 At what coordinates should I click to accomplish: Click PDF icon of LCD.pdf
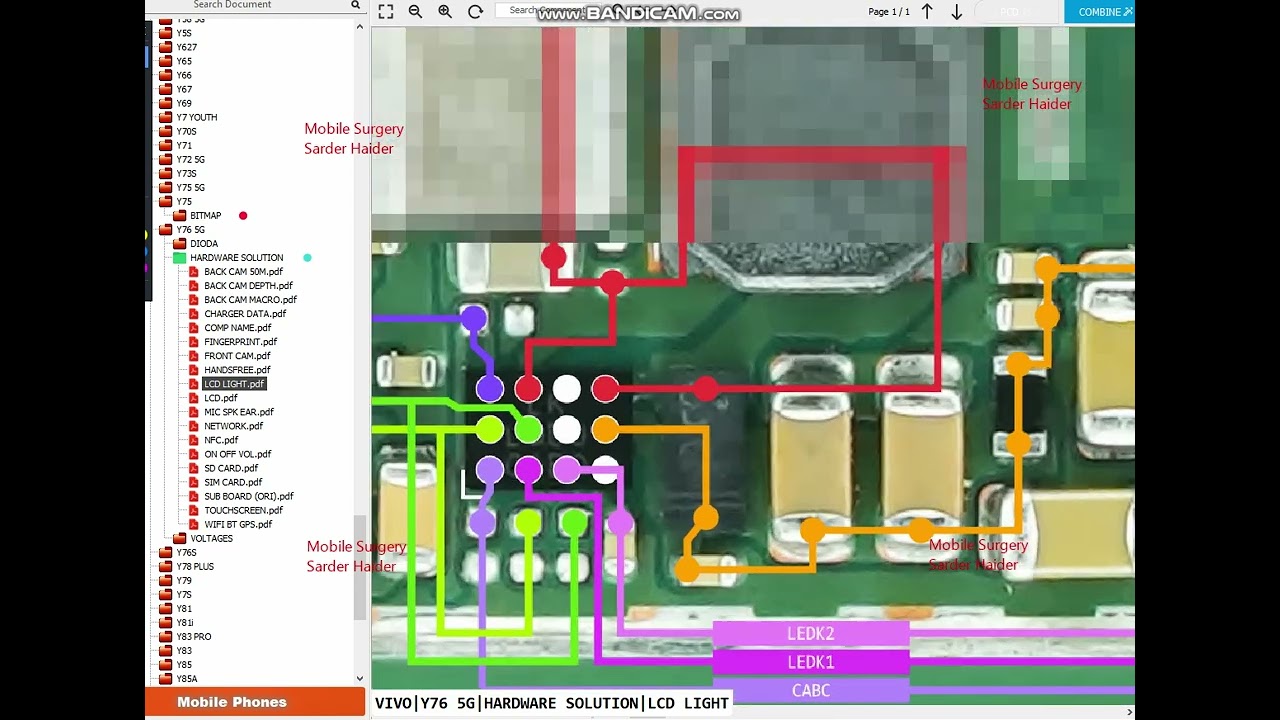194,397
